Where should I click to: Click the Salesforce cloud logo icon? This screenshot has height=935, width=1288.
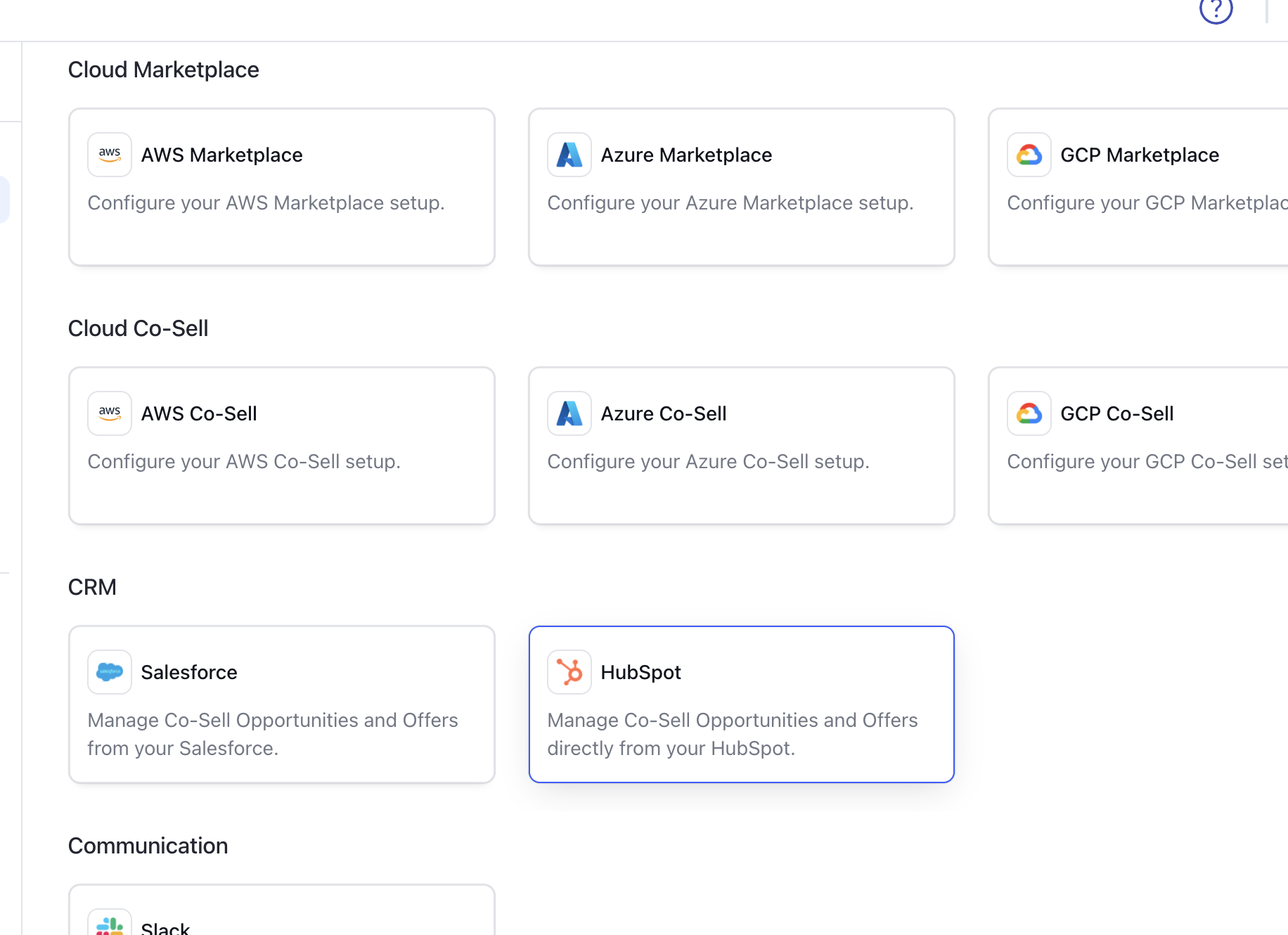[110, 672]
